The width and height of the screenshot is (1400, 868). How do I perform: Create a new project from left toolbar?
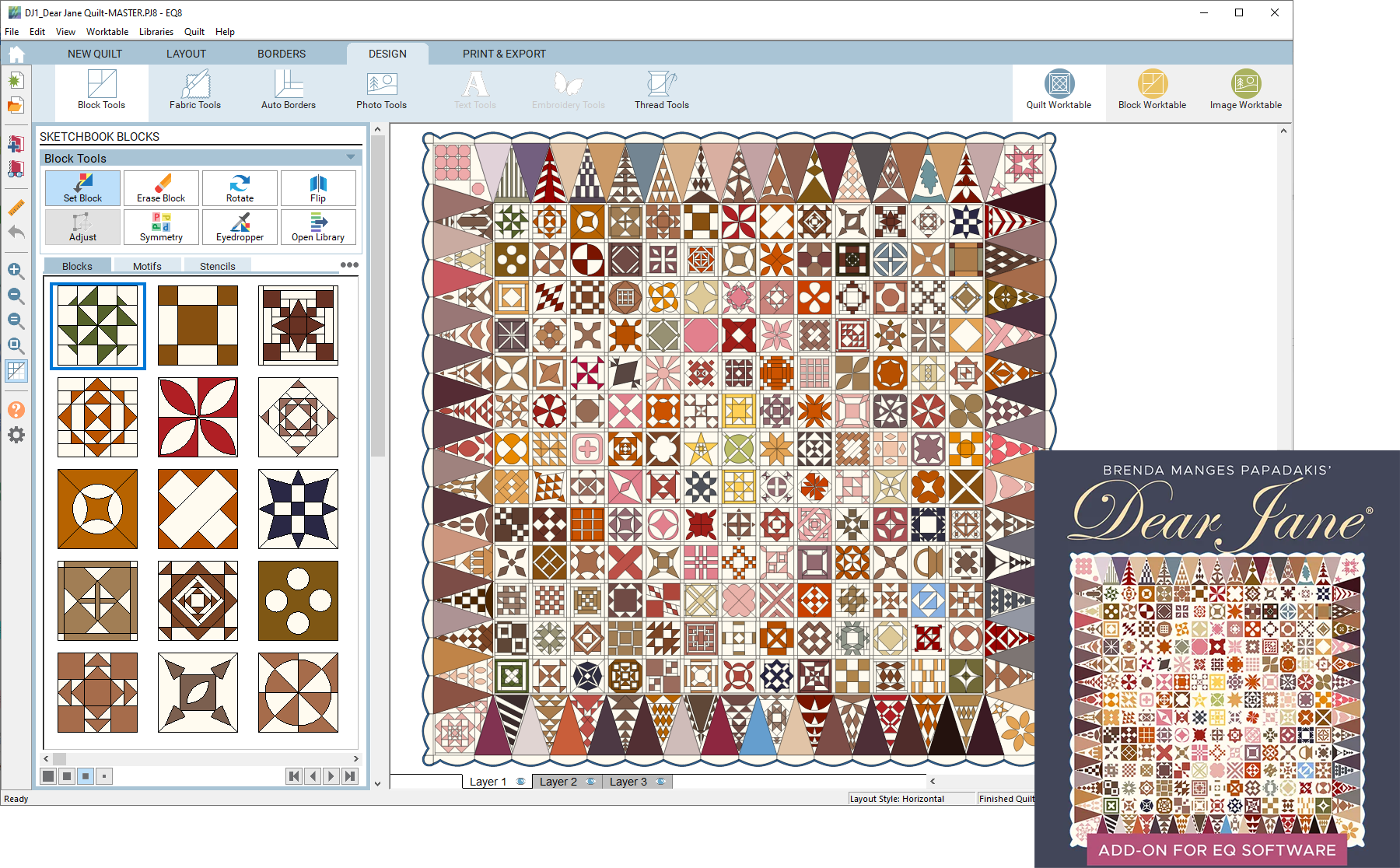point(16,80)
